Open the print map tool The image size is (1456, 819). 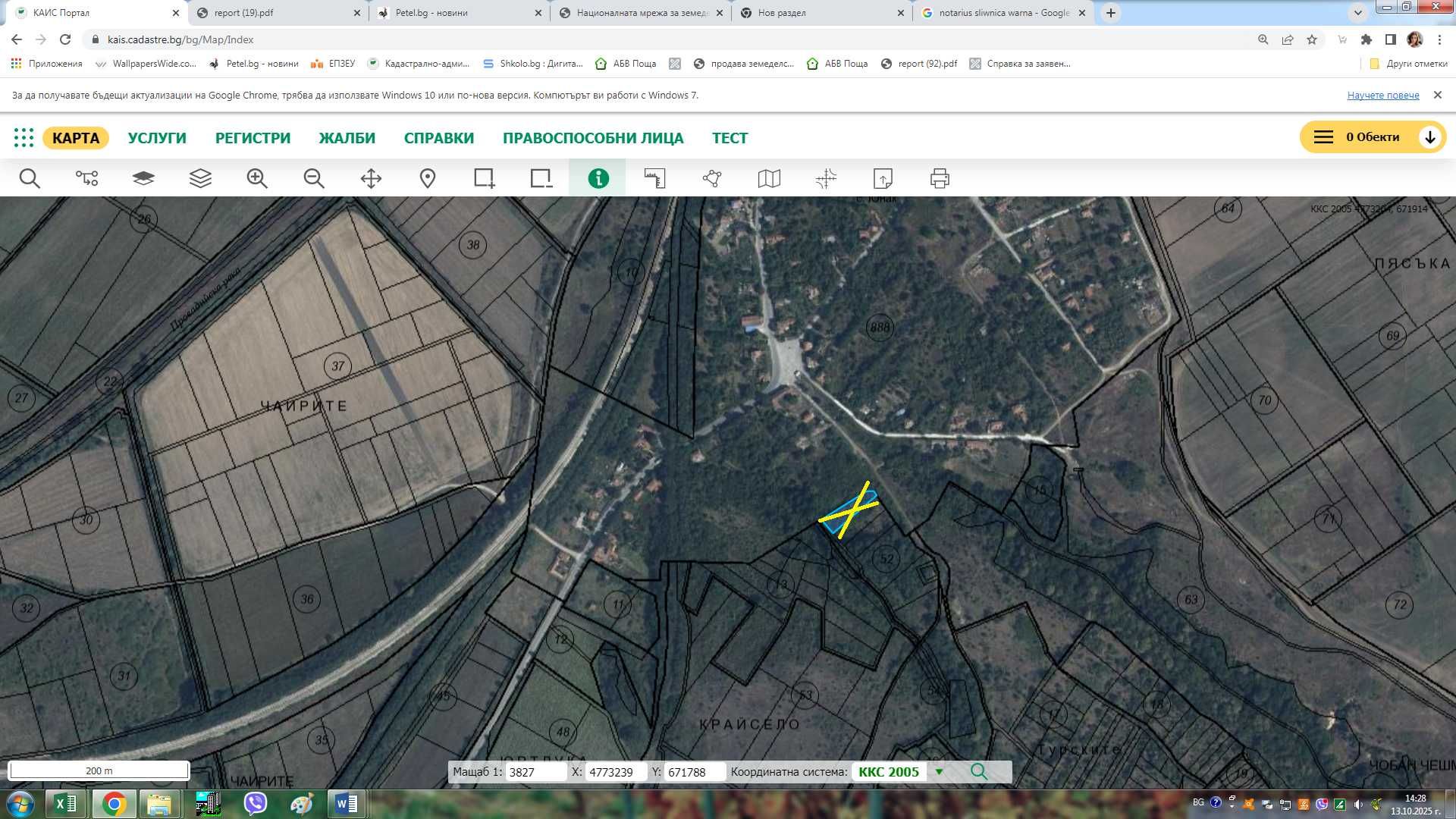click(x=940, y=179)
